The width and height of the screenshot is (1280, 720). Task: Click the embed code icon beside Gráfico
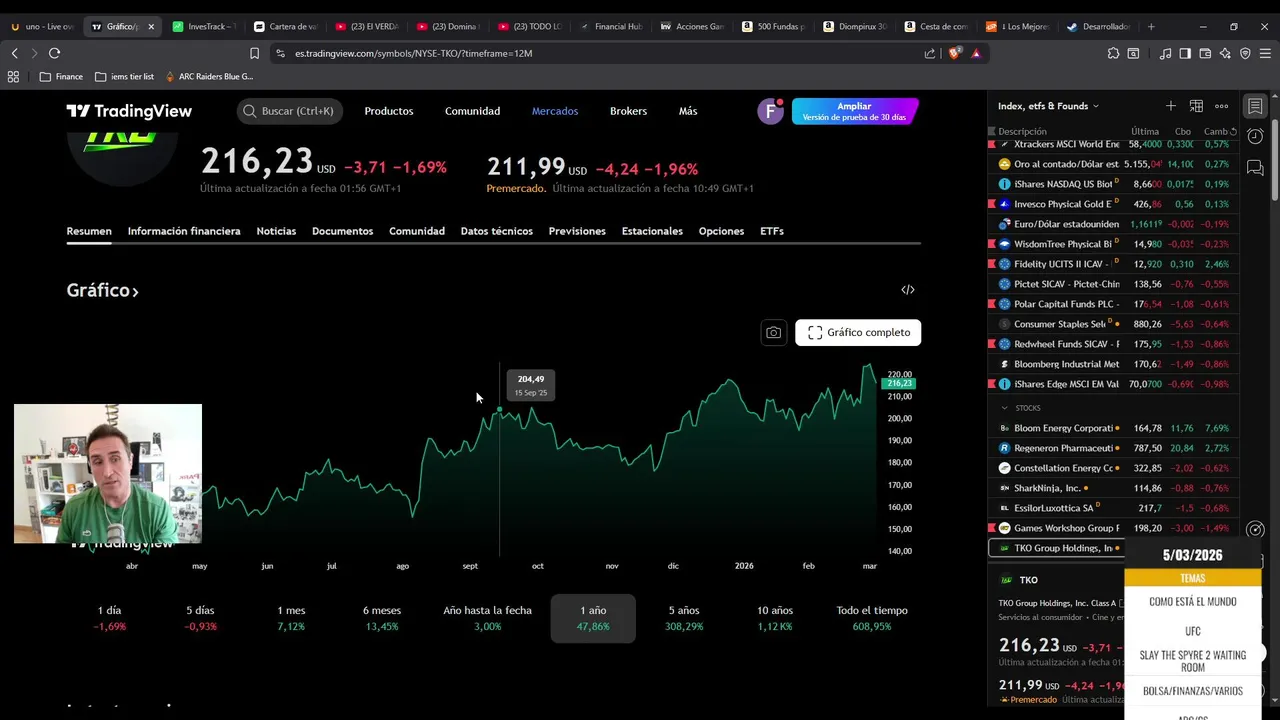tap(908, 290)
